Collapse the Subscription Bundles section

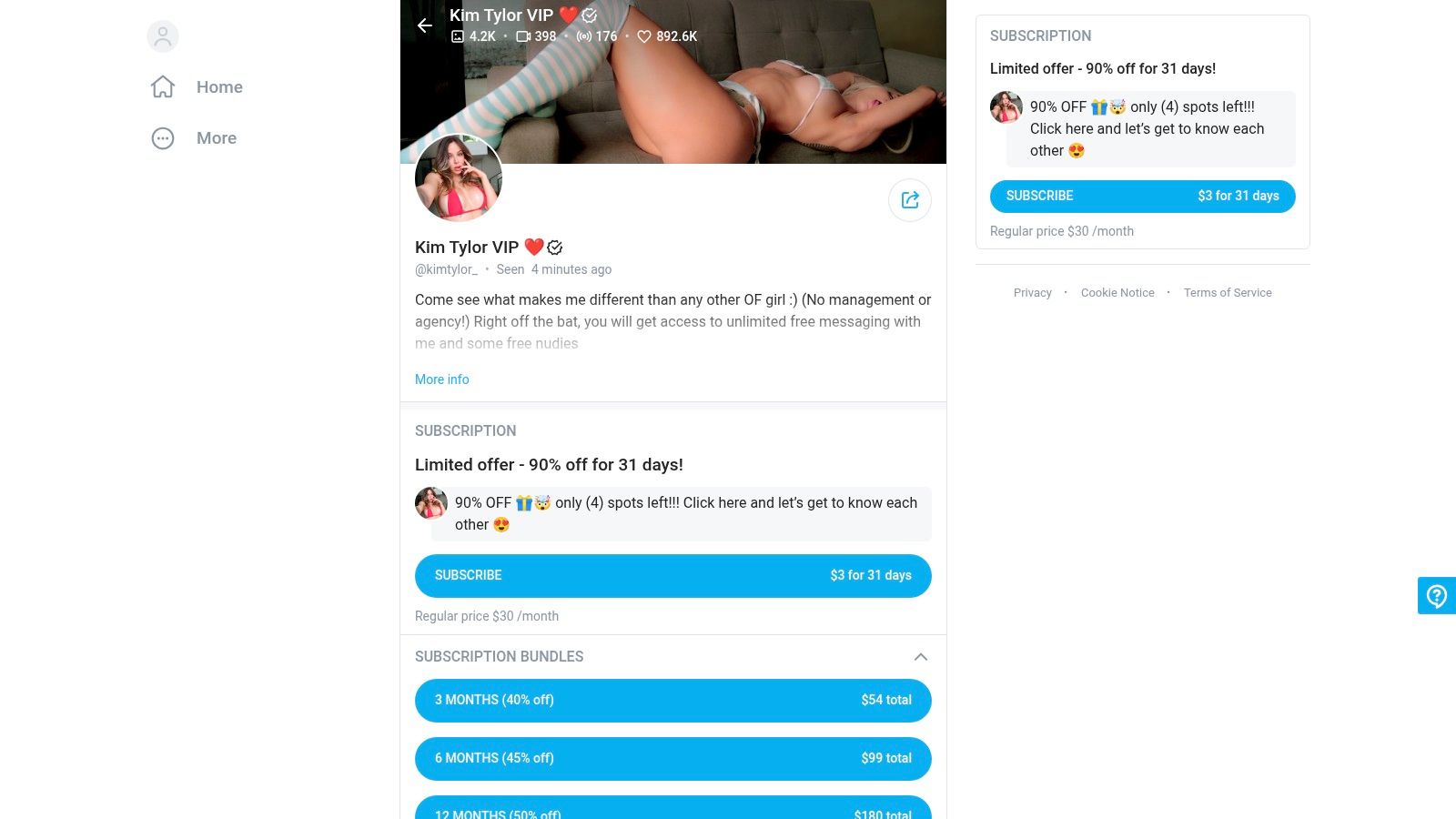pyautogui.click(x=921, y=657)
